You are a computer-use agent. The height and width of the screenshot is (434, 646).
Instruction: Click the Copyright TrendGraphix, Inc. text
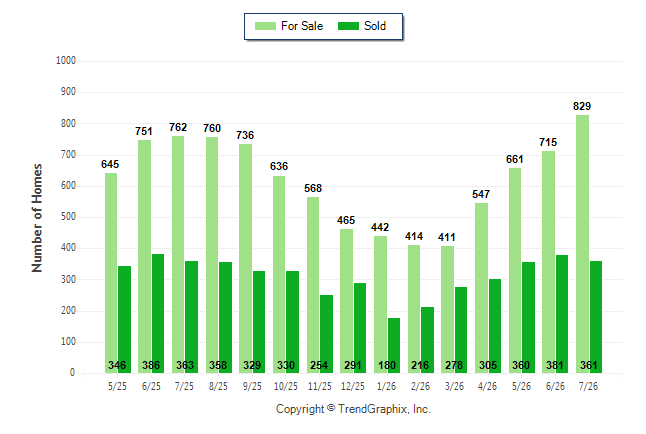click(x=353, y=409)
